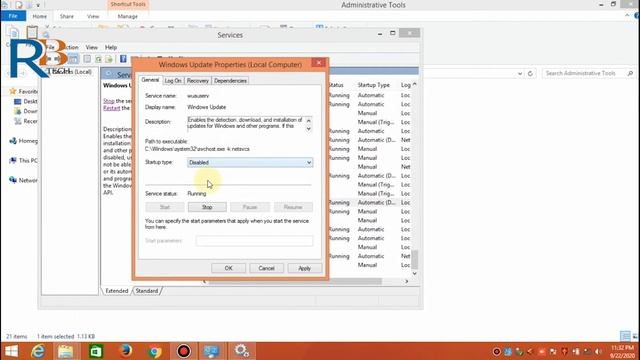Image resolution: width=640 pixels, height=360 pixels.
Task: Switch to Standard view tab in Services
Action: pos(147,291)
